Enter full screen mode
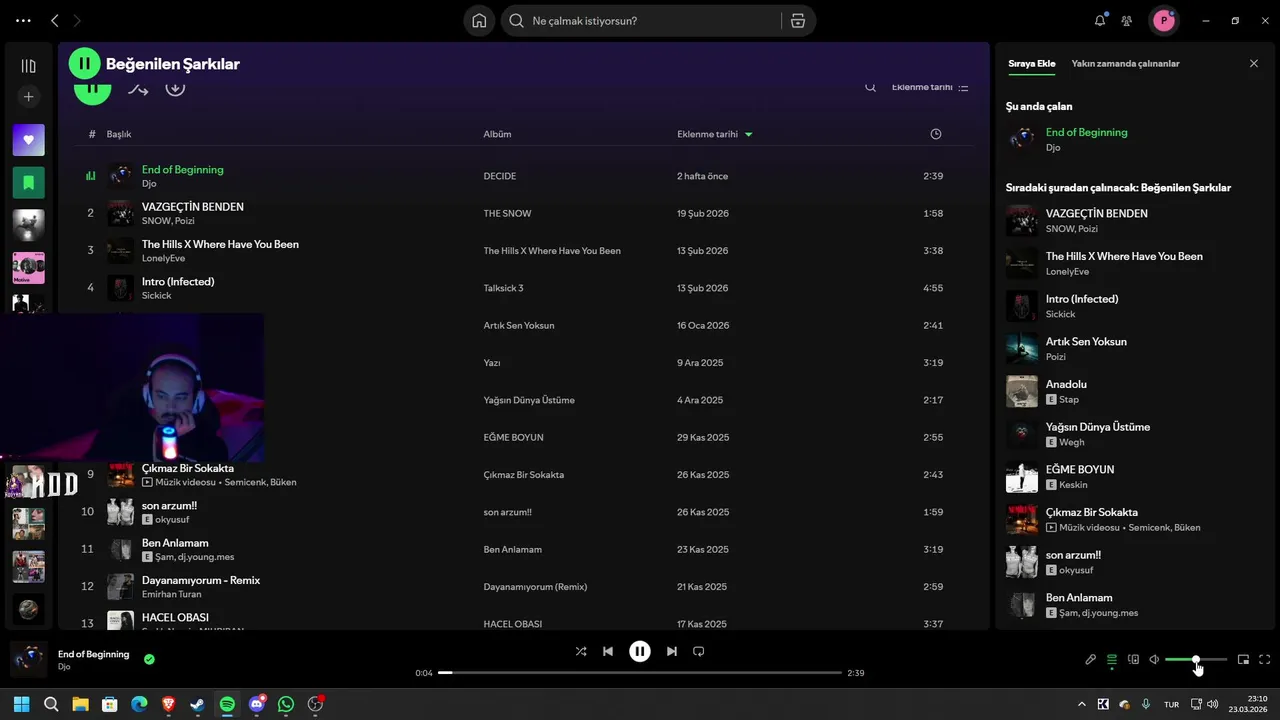Viewport: 1280px width, 720px height. (x=1265, y=660)
